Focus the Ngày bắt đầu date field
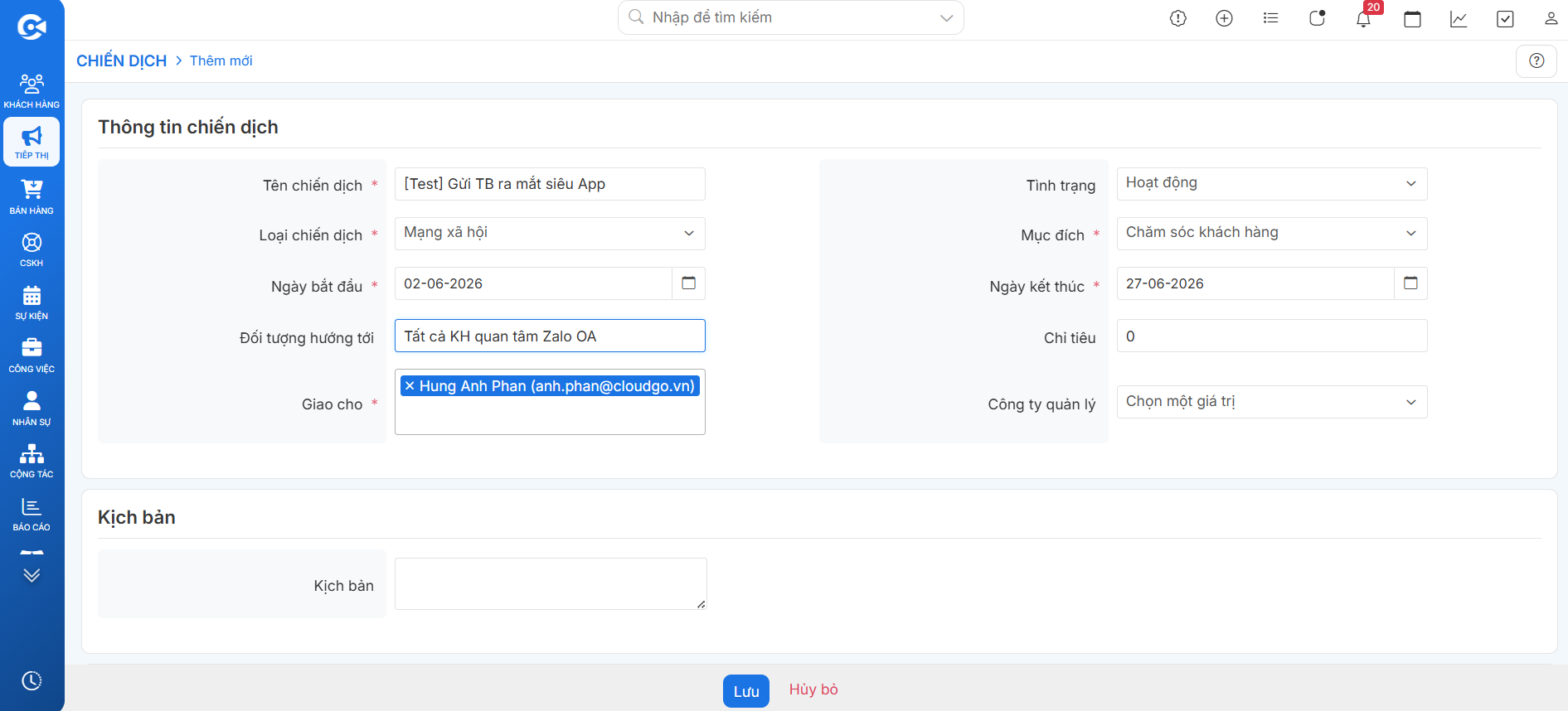This screenshot has width=1568, height=711. [533, 283]
